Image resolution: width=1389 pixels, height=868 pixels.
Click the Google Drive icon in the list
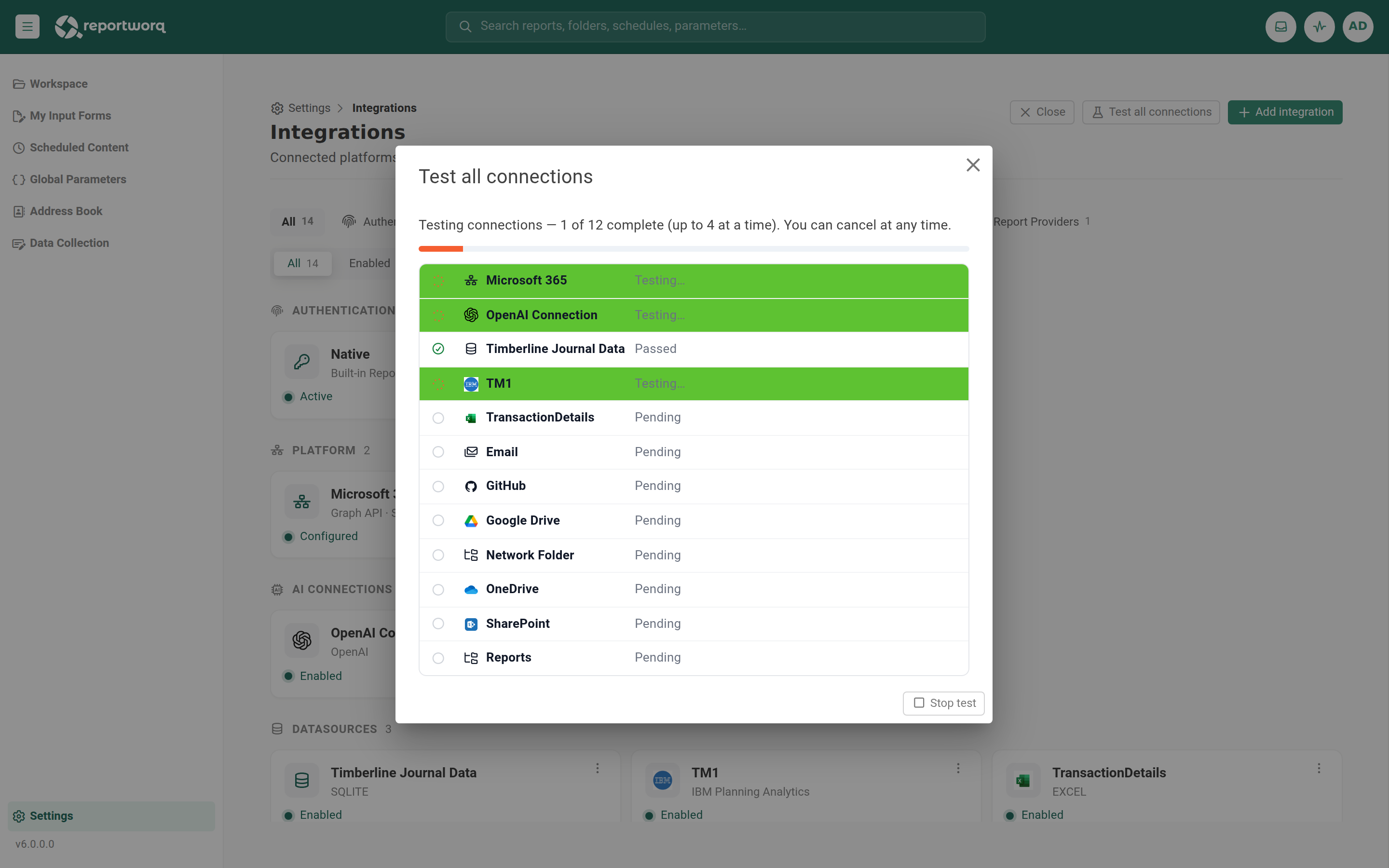pos(471,521)
